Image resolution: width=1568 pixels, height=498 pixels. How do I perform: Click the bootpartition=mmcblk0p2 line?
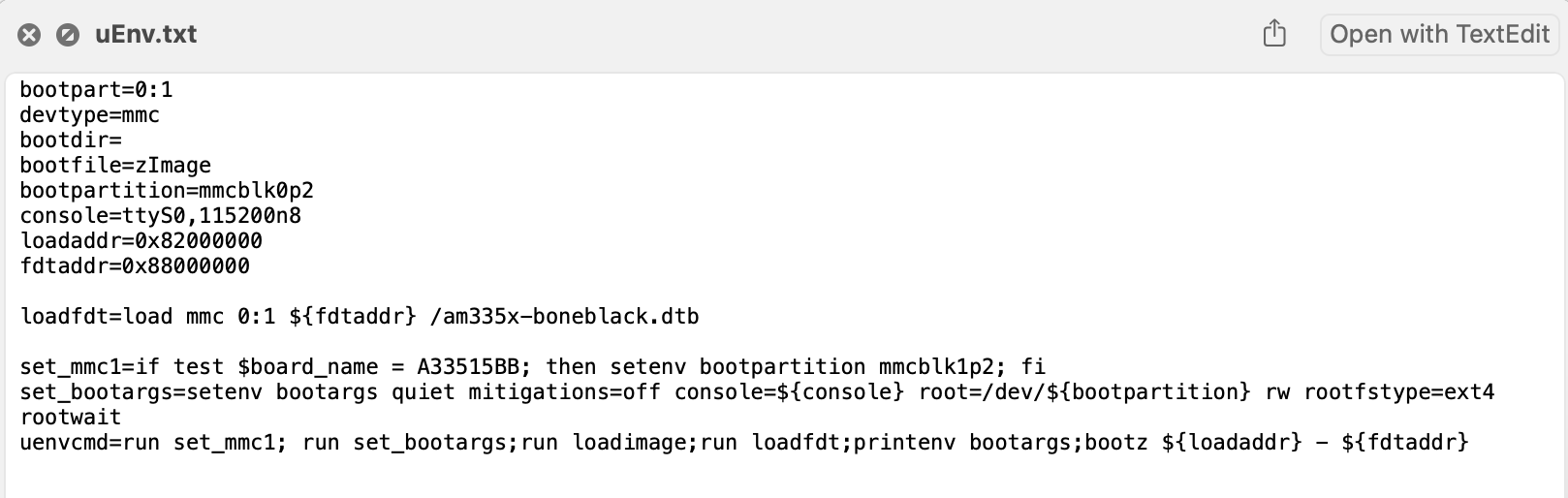(x=167, y=191)
